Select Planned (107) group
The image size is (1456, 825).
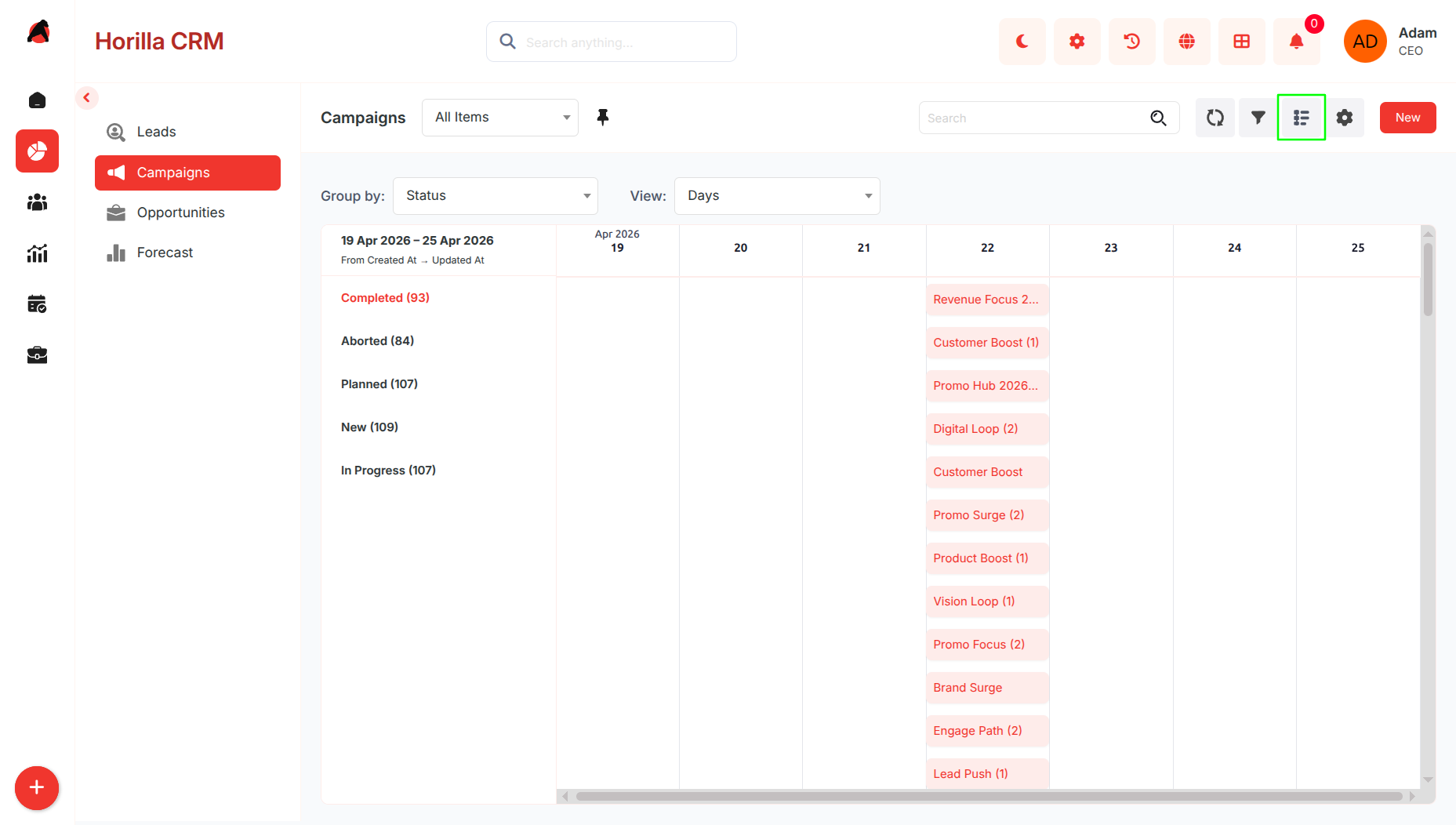[379, 384]
